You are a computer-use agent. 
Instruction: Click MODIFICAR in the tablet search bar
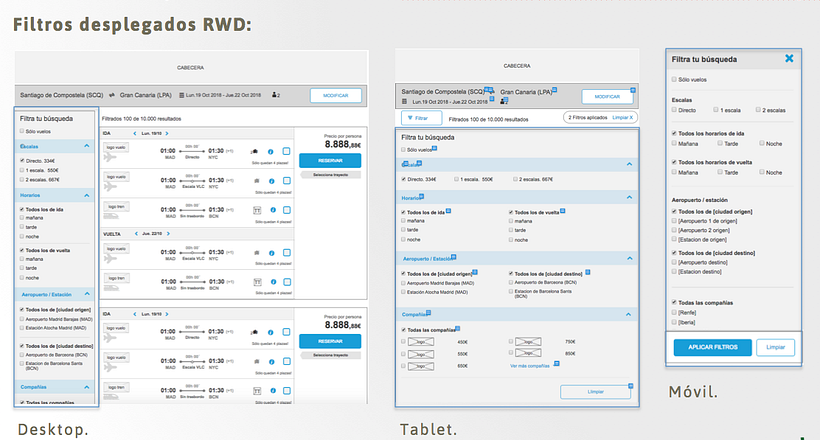point(607,97)
